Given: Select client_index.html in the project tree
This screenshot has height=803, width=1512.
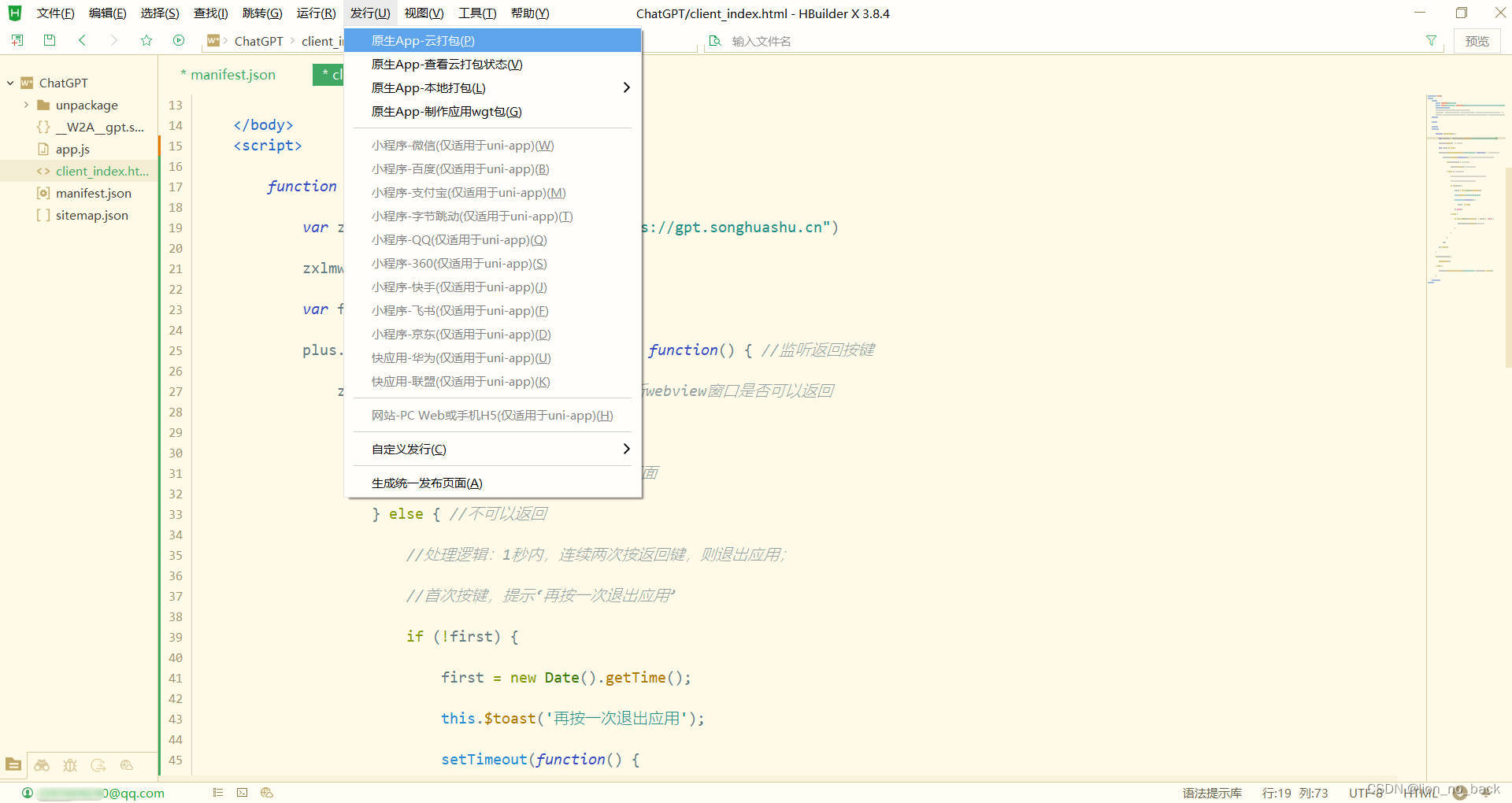Looking at the screenshot, I should pos(102,171).
